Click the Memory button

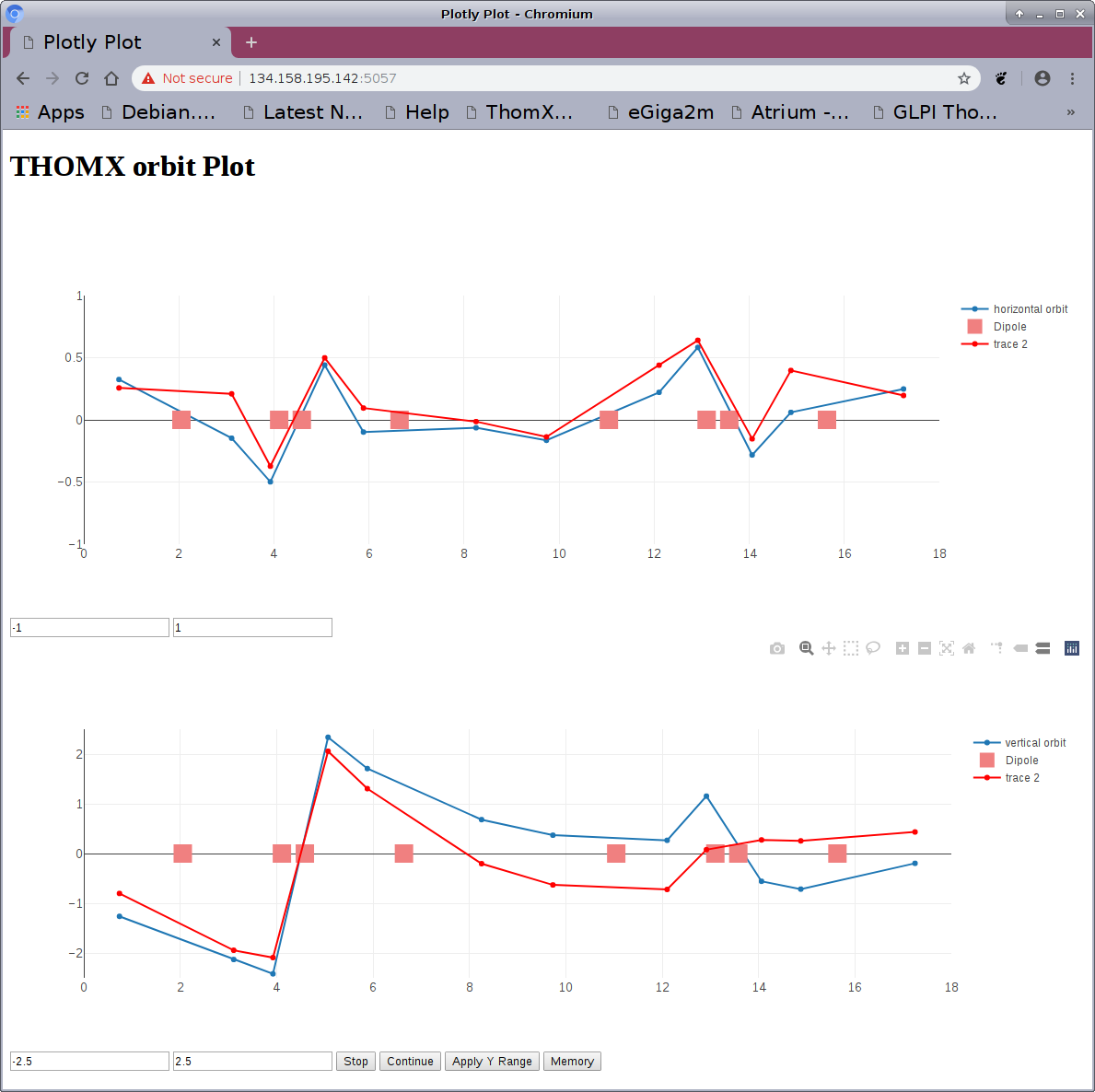point(572,1062)
